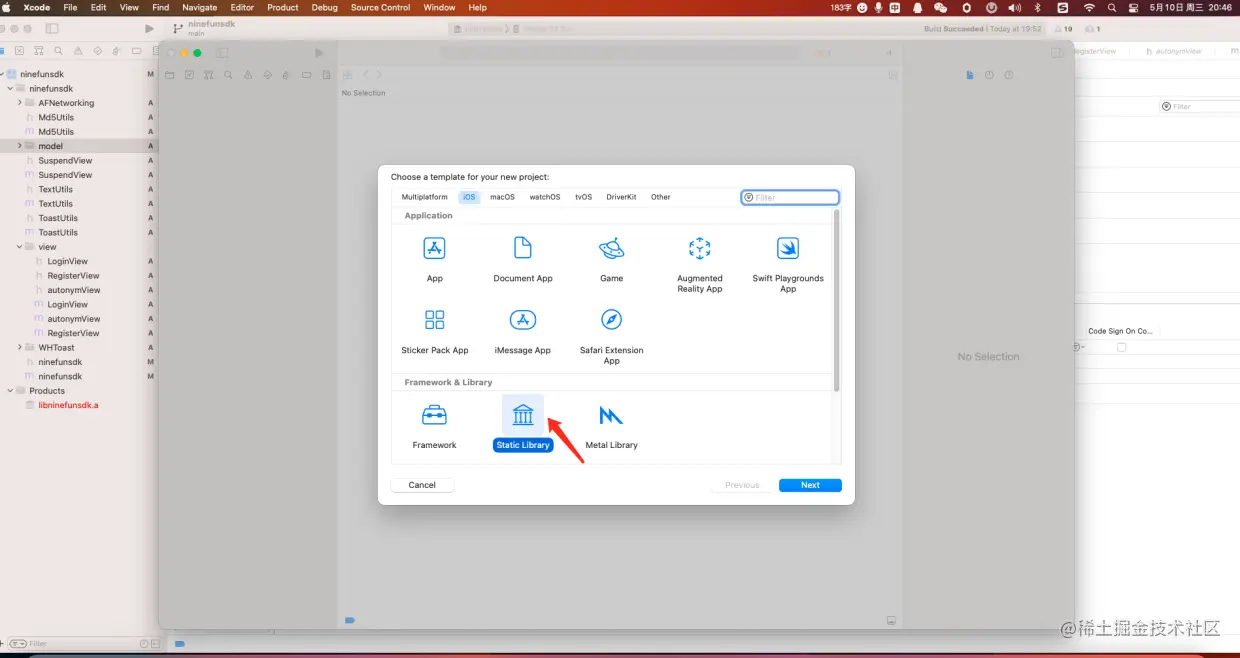Show the Quick Help inspector
The image size is (1240, 658).
point(1008,75)
